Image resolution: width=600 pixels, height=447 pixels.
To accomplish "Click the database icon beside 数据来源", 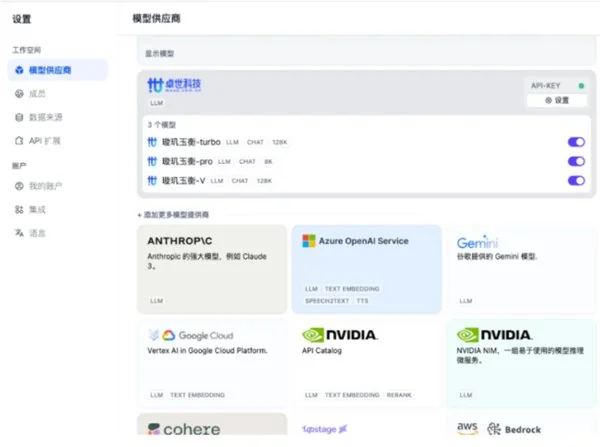I will tap(19, 117).
